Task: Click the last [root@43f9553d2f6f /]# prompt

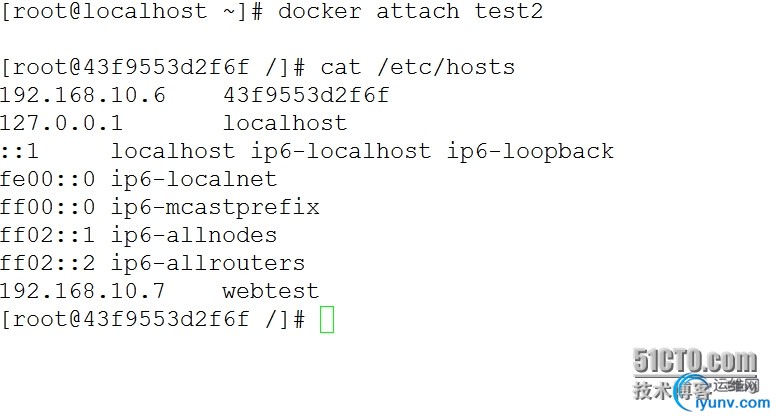Action: 153,319
